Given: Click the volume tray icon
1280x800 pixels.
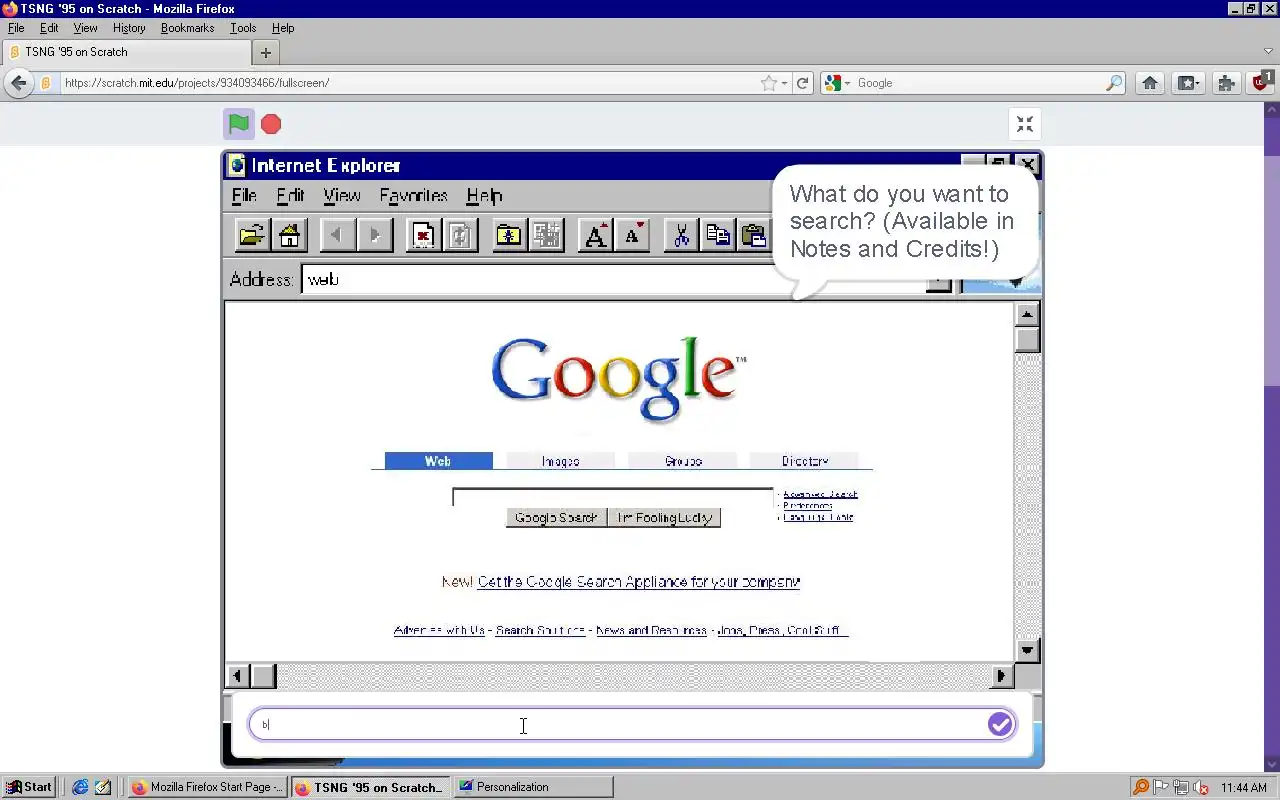Looking at the screenshot, I should pyautogui.click(x=1201, y=787).
